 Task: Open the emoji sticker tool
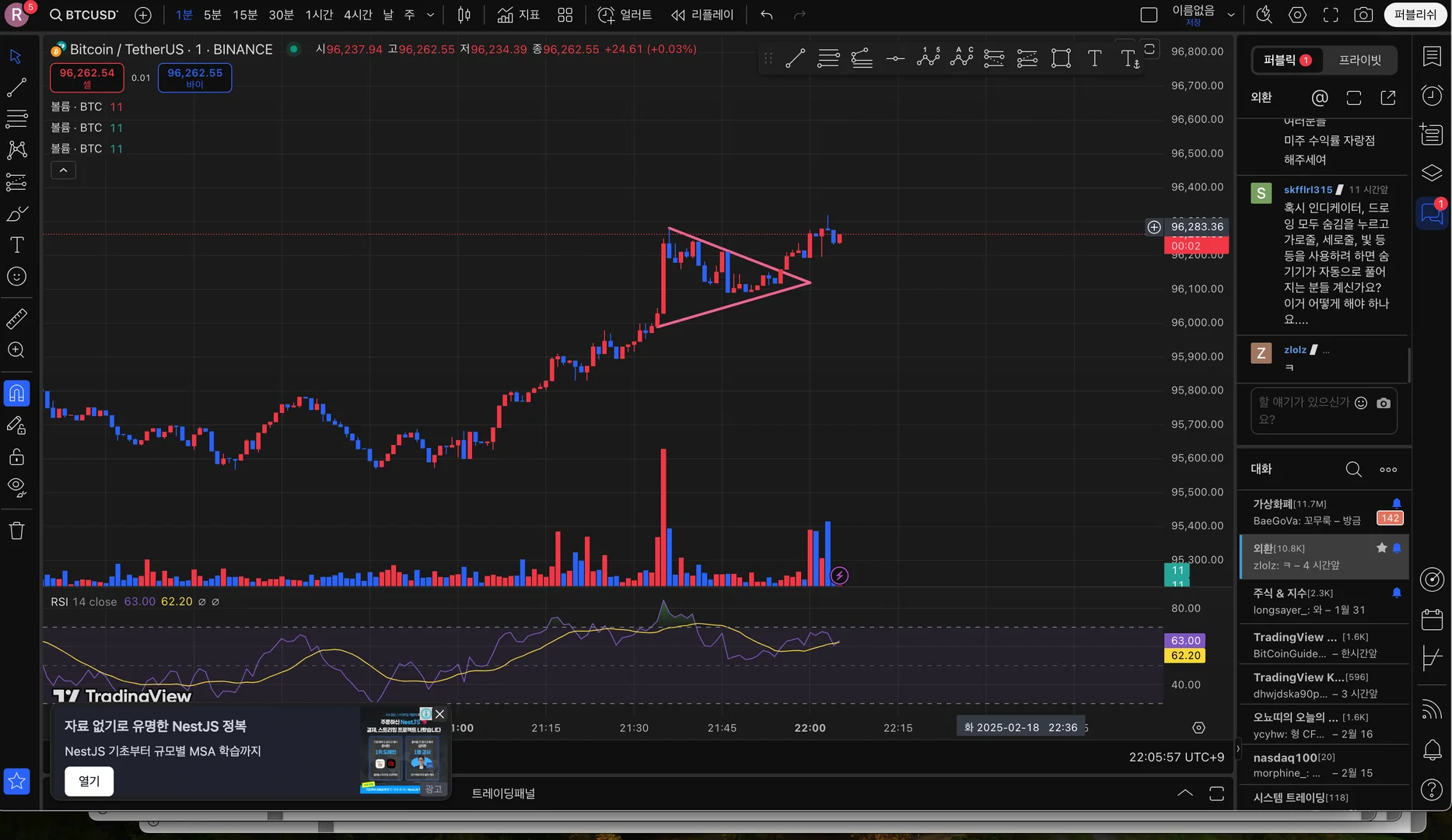16,277
